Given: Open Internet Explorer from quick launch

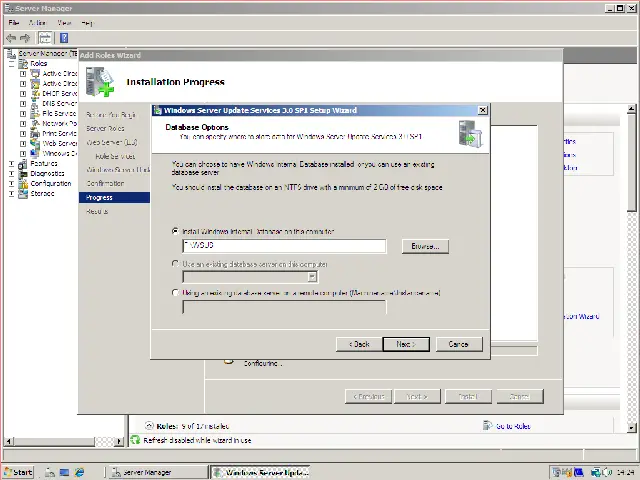Looking at the screenshot, I should [x=79, y=472].
